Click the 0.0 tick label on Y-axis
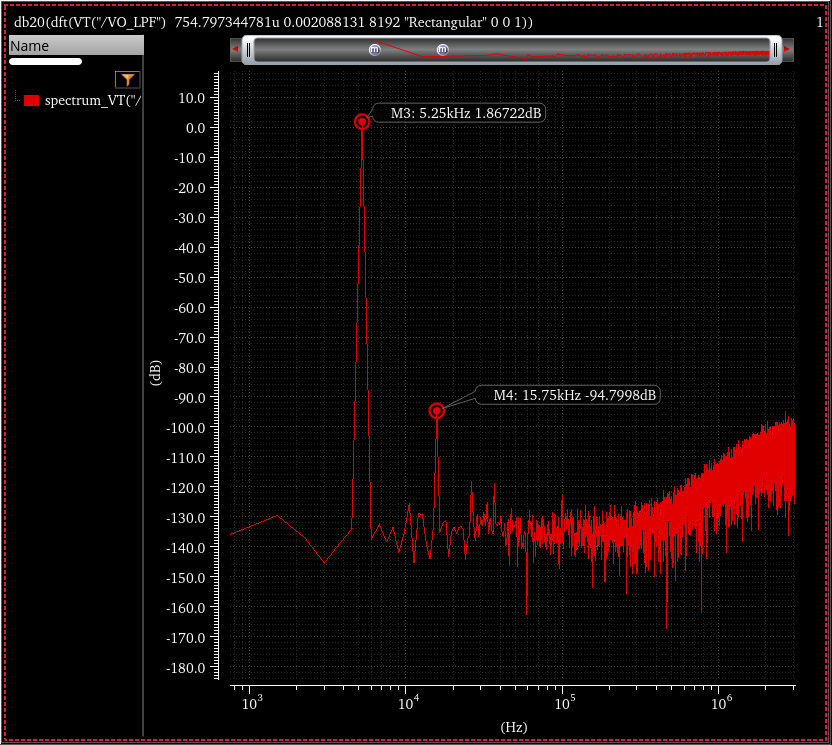Image resolution: width=832 pixels, height=745 pixels. coord(195,128)
